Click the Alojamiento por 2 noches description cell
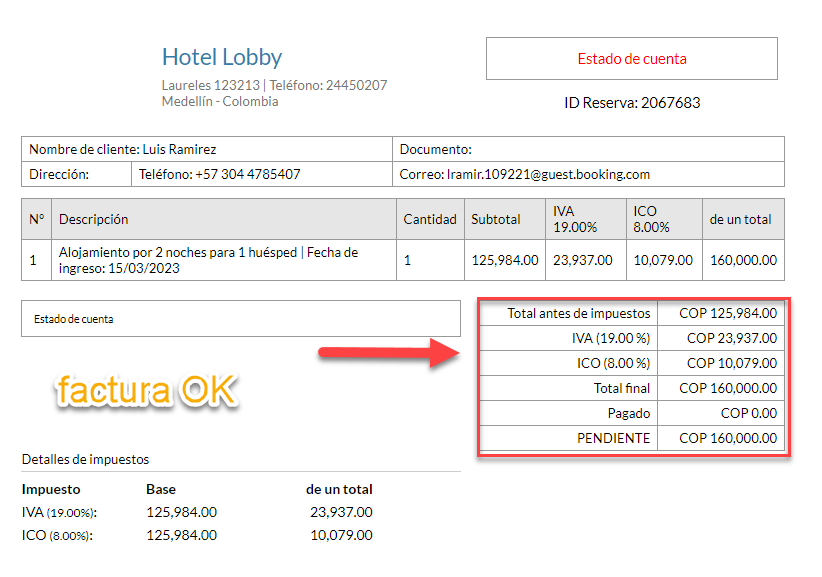 click(224, 260)
